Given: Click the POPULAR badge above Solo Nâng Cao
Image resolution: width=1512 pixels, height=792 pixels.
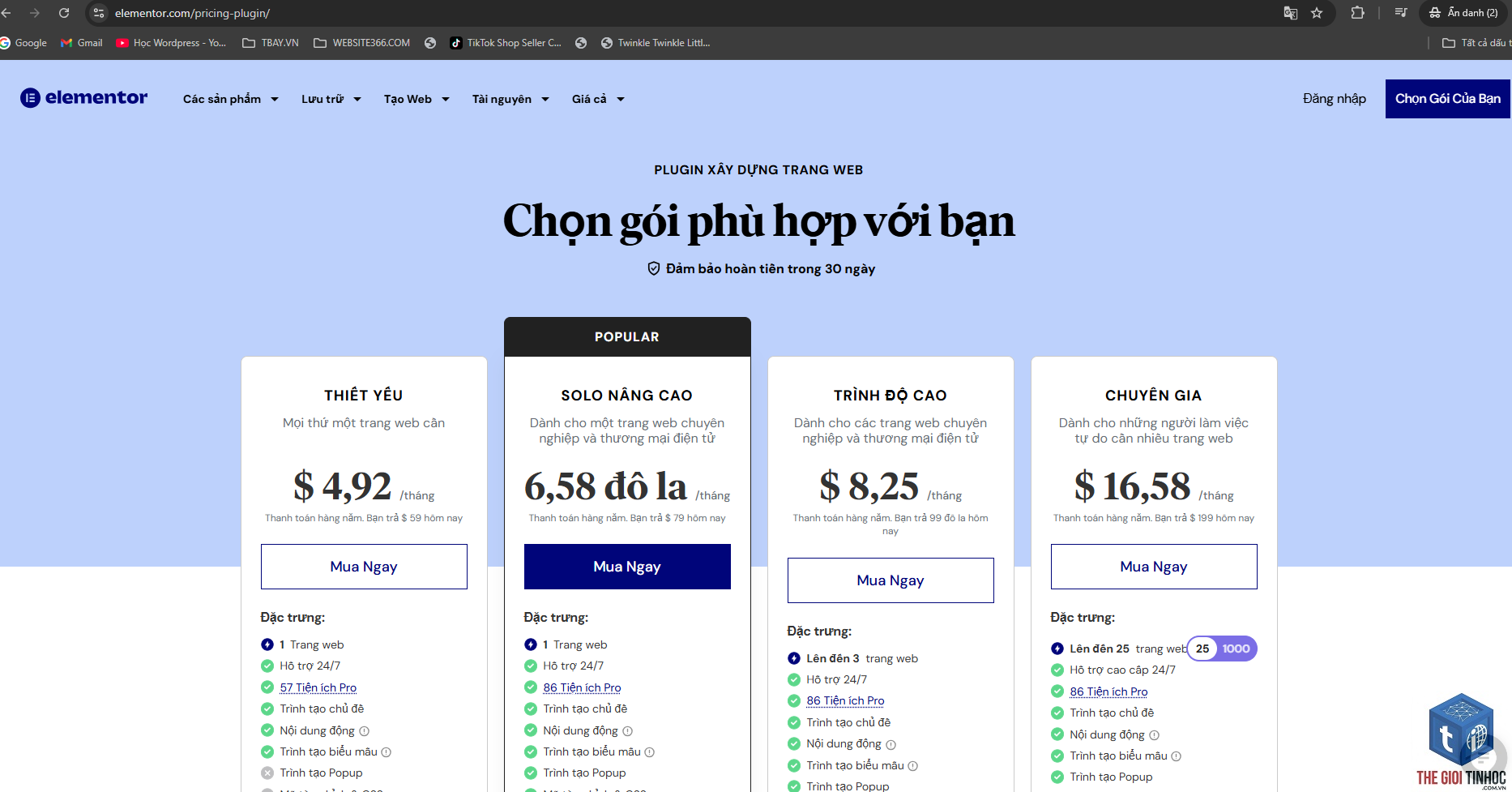Looking at the screenshot, I should pyautogui.click(x=627, y=336).
